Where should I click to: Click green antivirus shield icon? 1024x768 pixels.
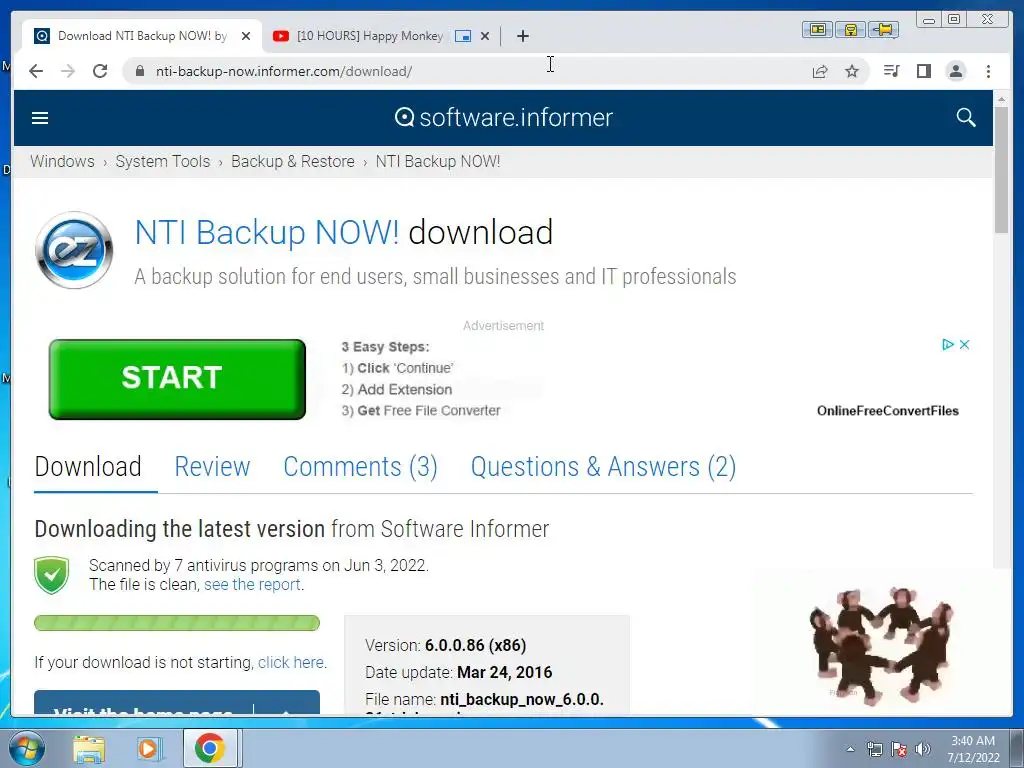click(x=52, y=575)
